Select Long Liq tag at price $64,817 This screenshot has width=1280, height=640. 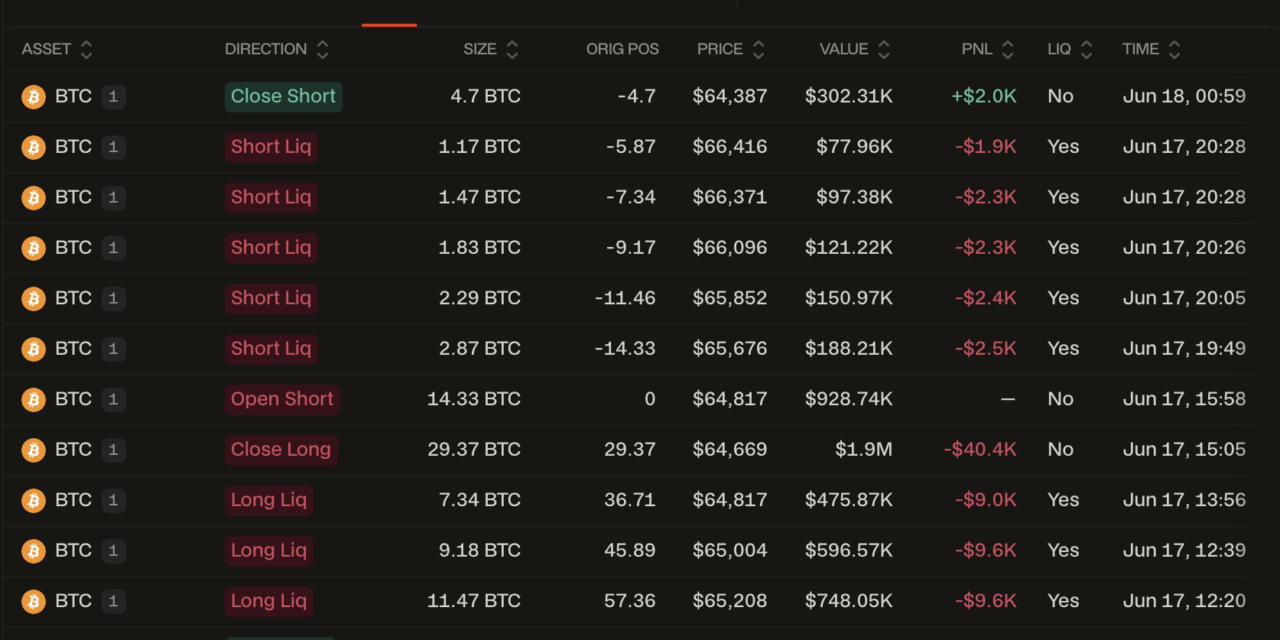269,500
